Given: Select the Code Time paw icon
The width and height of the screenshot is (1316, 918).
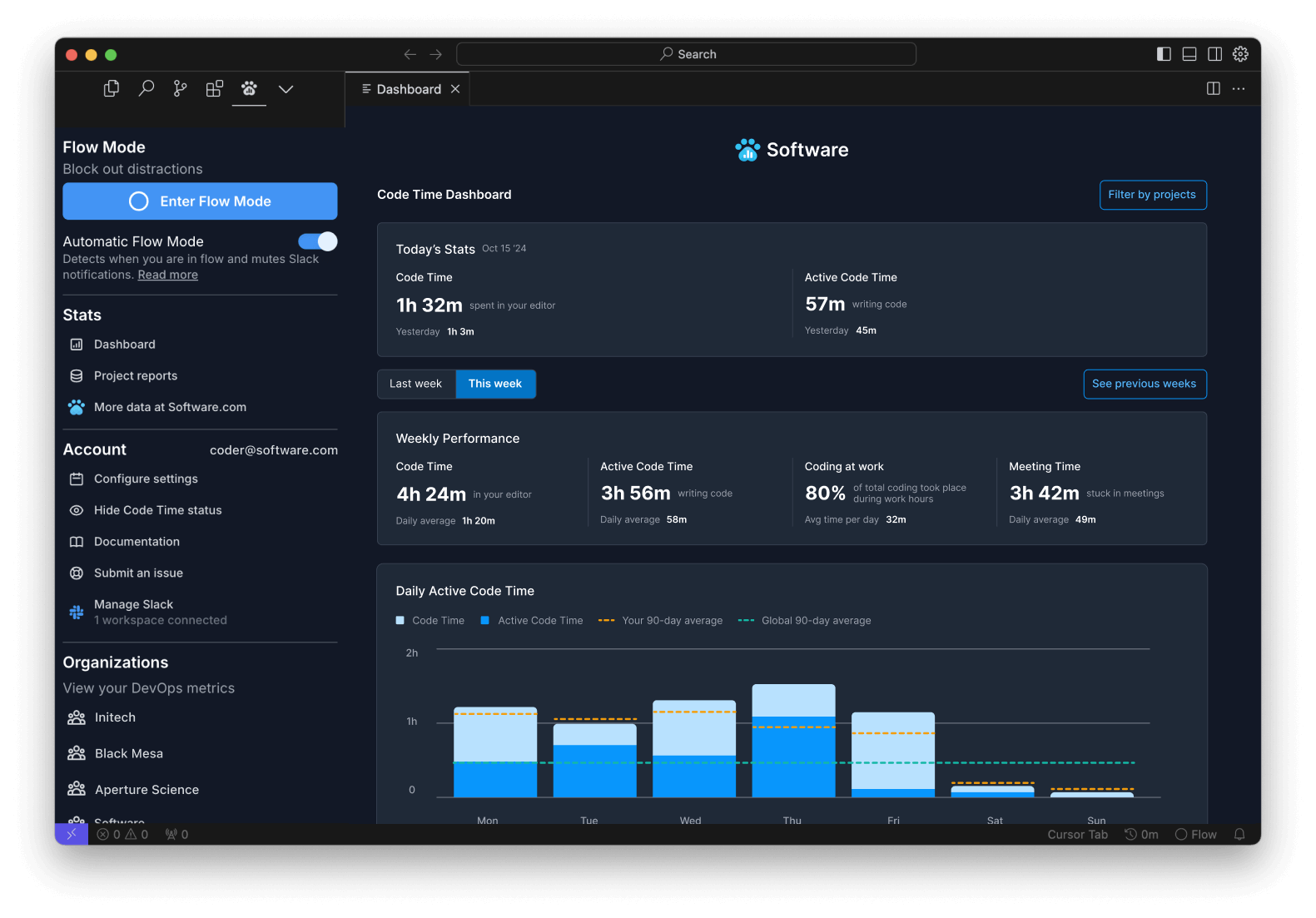Looking at the screenshot, I should point(249,89).
